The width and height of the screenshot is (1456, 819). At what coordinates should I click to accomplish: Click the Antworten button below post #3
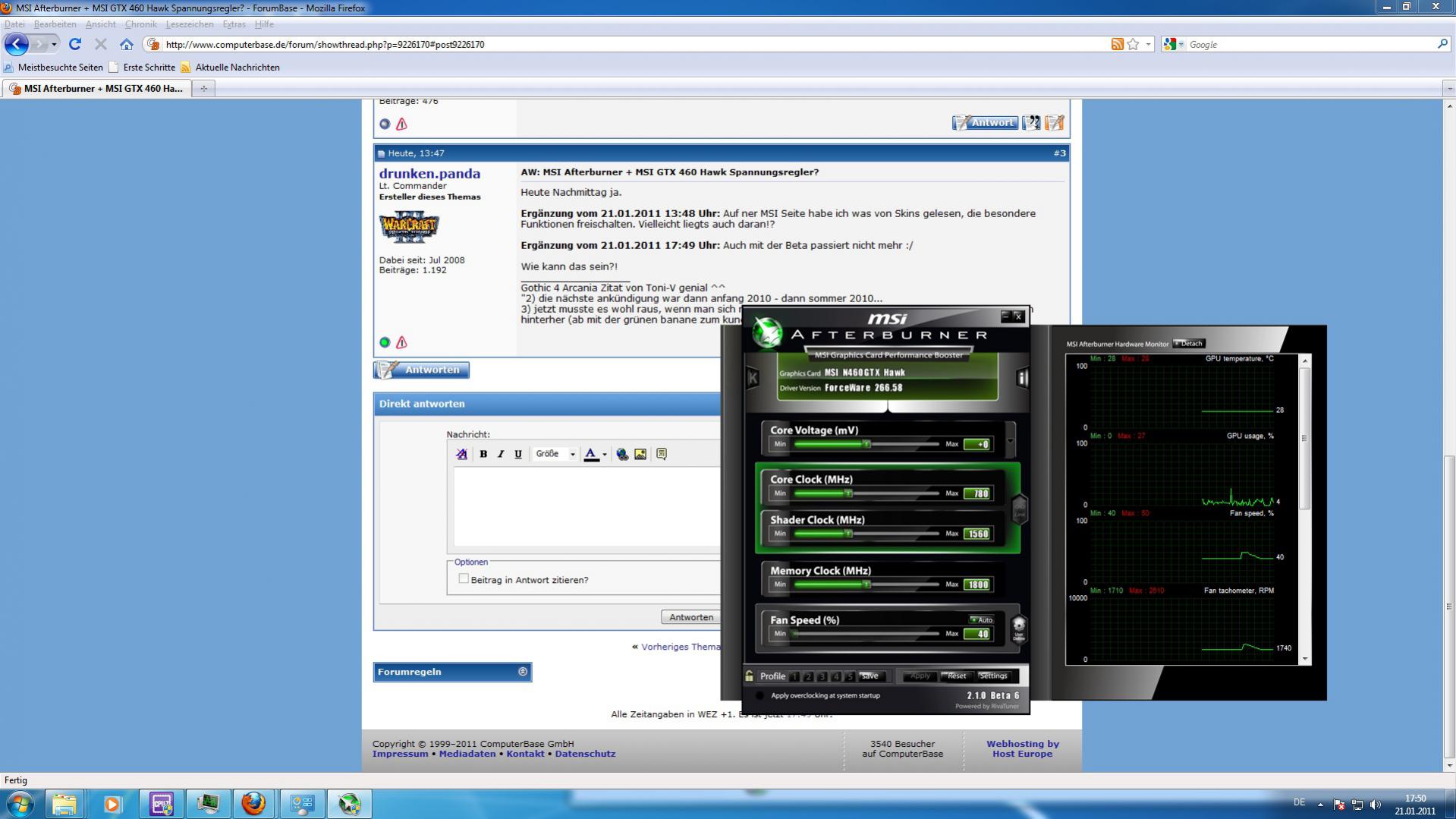[422, 370]
